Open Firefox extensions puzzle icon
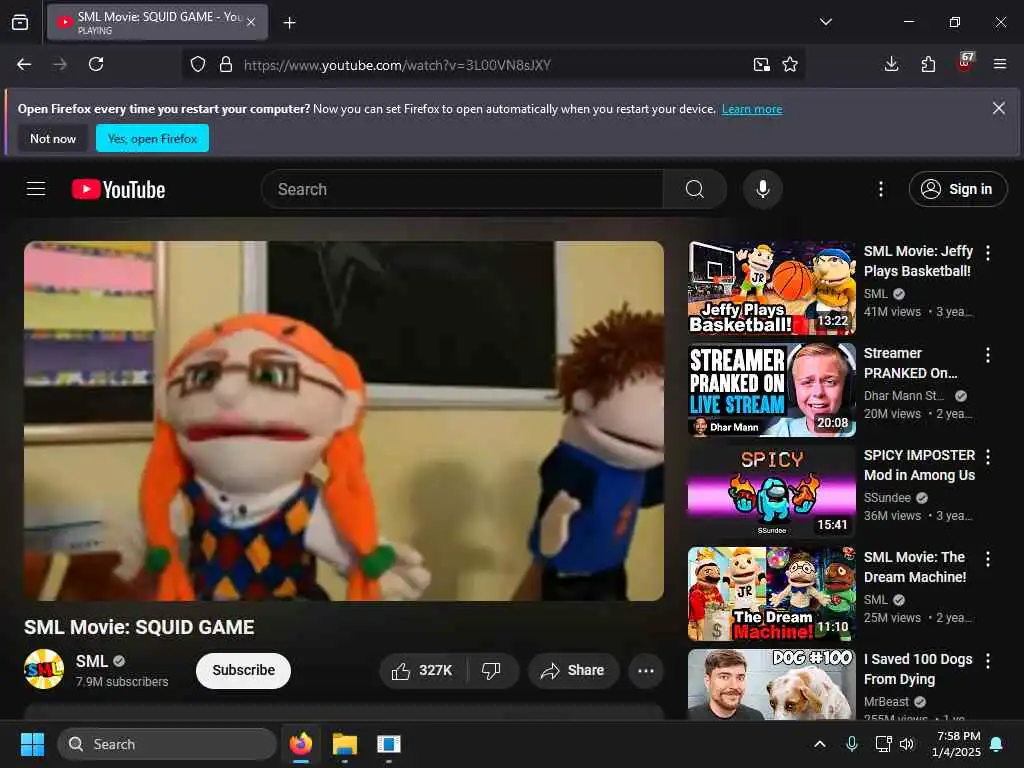Screen dimensions: 1024x768 (x=928, y=64)
